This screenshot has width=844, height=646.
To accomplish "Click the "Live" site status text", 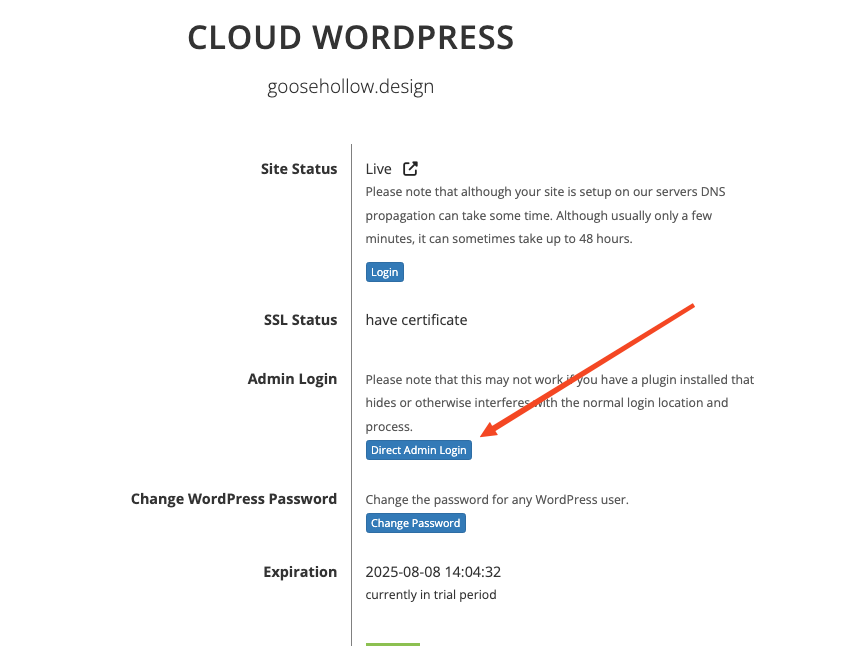I will pyautogui.click(x=378, y=169).
